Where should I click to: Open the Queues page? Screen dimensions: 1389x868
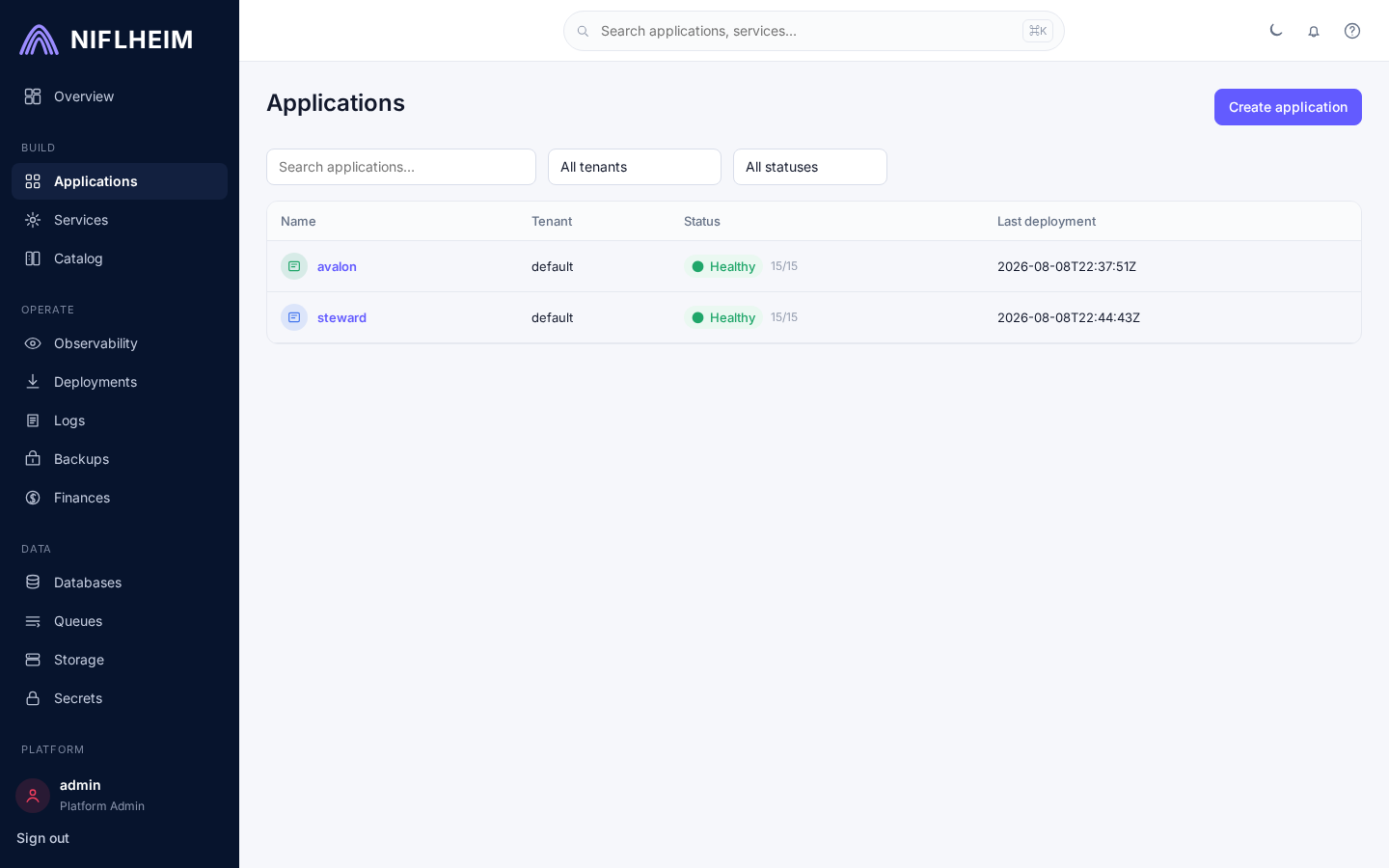pos(120,621)
